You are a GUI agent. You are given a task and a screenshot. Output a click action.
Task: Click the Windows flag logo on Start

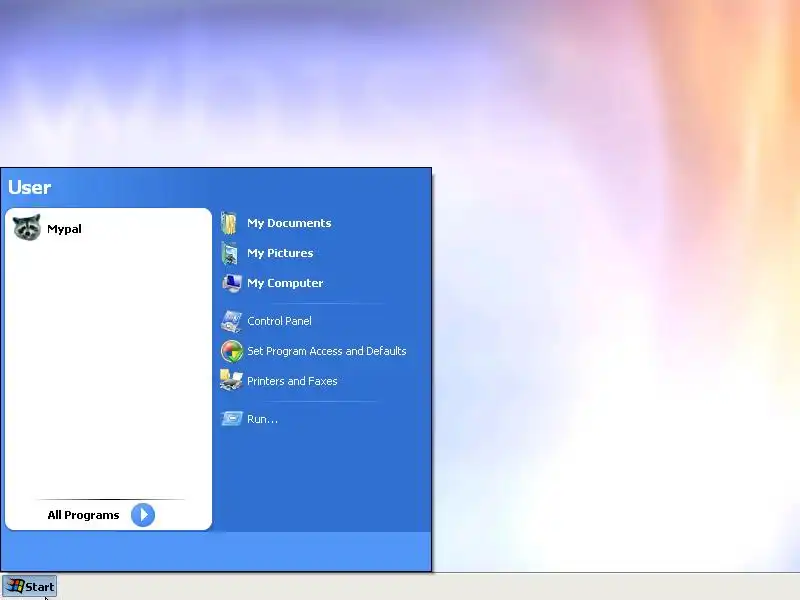click(15, 586)
